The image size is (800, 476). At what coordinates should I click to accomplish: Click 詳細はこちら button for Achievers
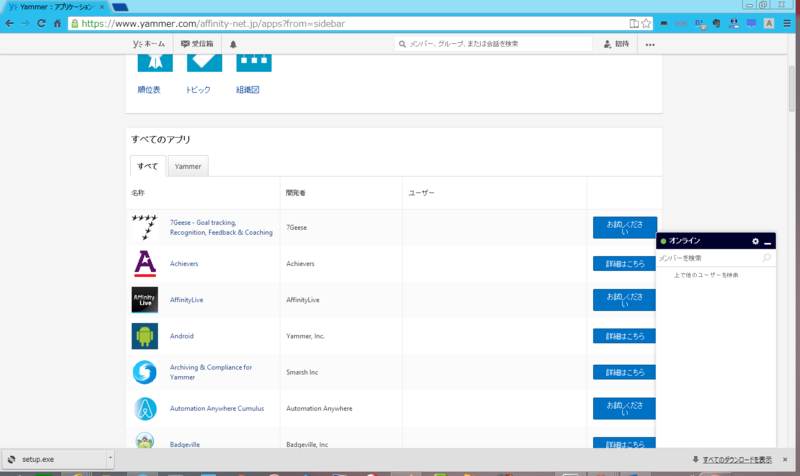[624, 264]
